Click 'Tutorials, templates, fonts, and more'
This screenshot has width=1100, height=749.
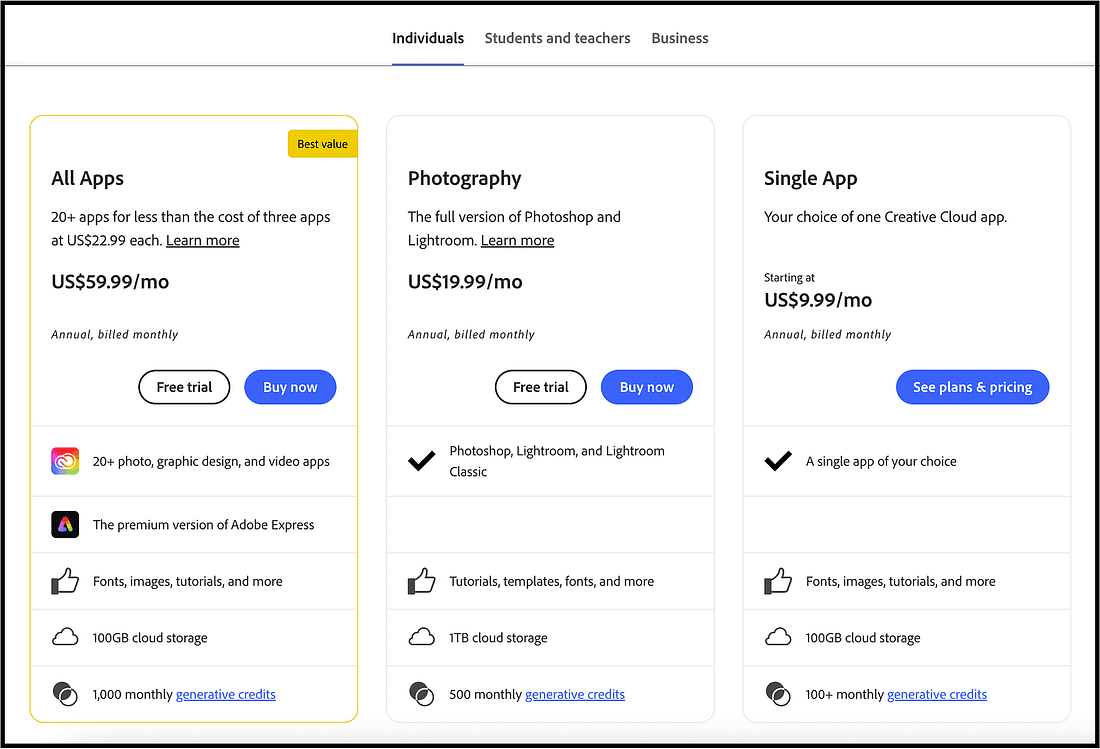coord(551,581)
